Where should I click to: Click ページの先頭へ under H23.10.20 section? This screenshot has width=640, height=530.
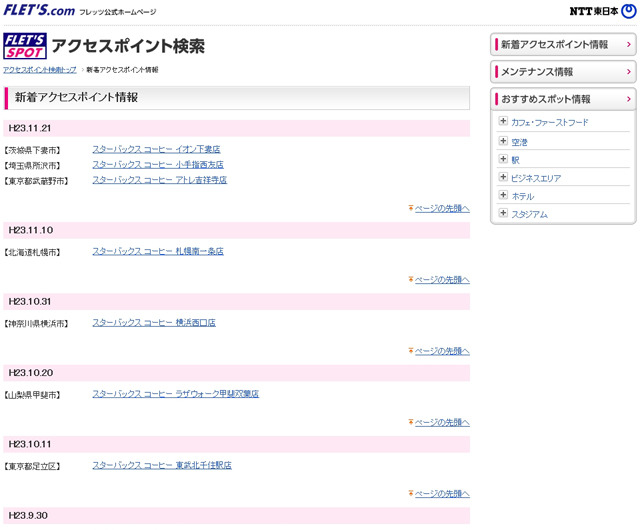coord(442,422)
